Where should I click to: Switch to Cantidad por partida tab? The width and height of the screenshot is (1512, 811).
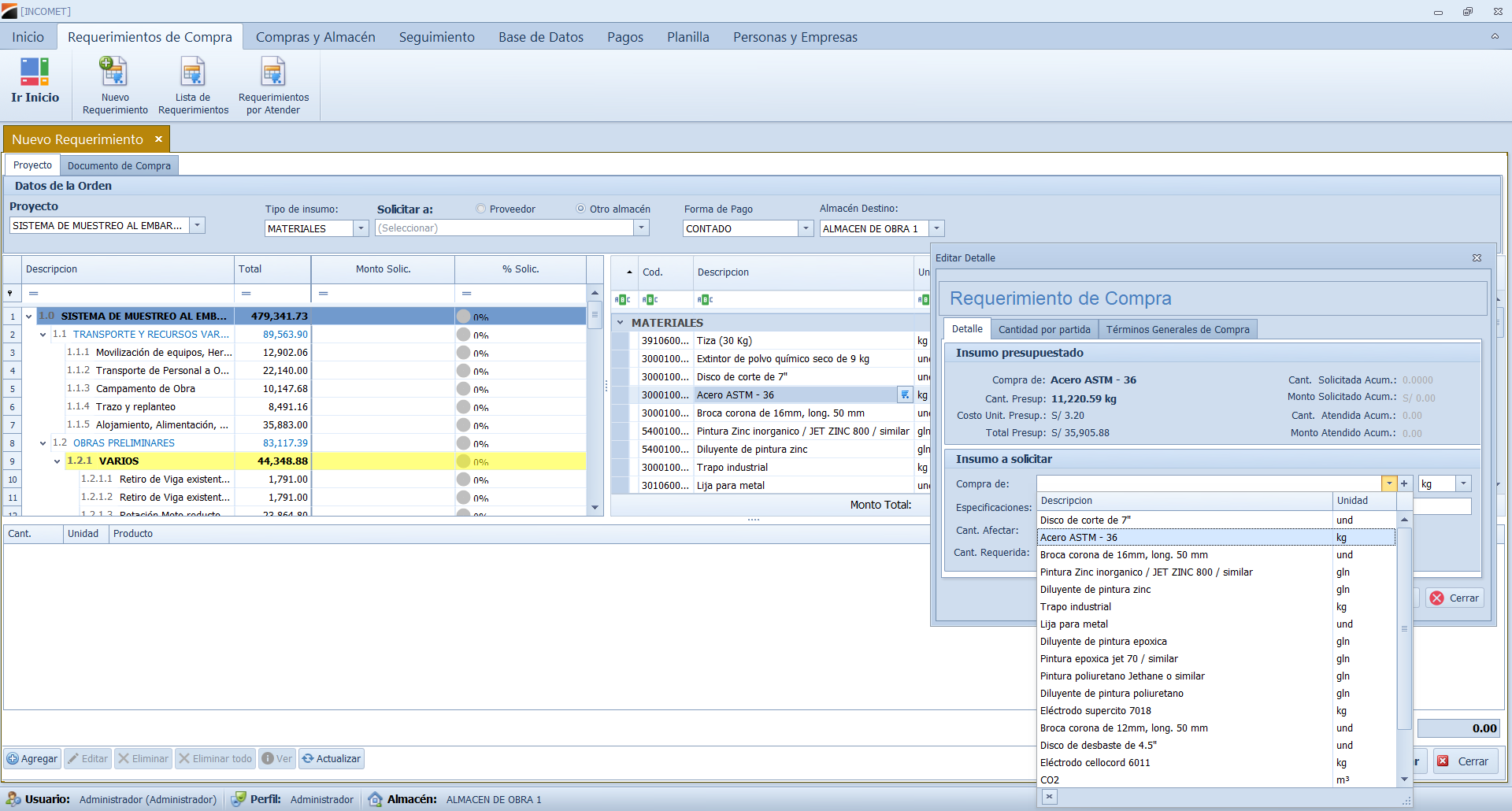pos(1043,330)
